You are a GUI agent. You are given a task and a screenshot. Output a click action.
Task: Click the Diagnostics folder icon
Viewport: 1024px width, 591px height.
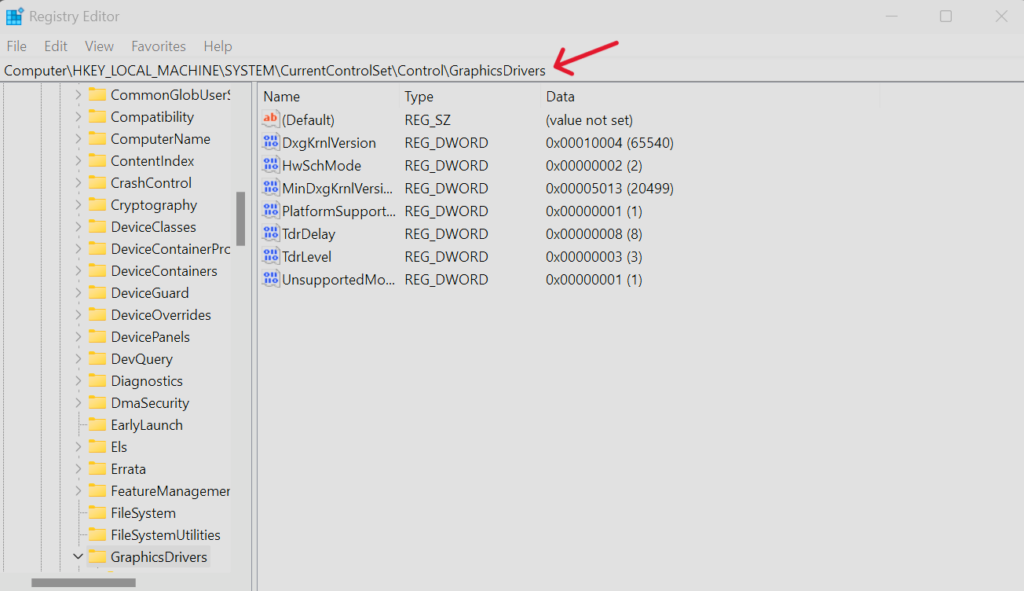[x=97, y=381]
